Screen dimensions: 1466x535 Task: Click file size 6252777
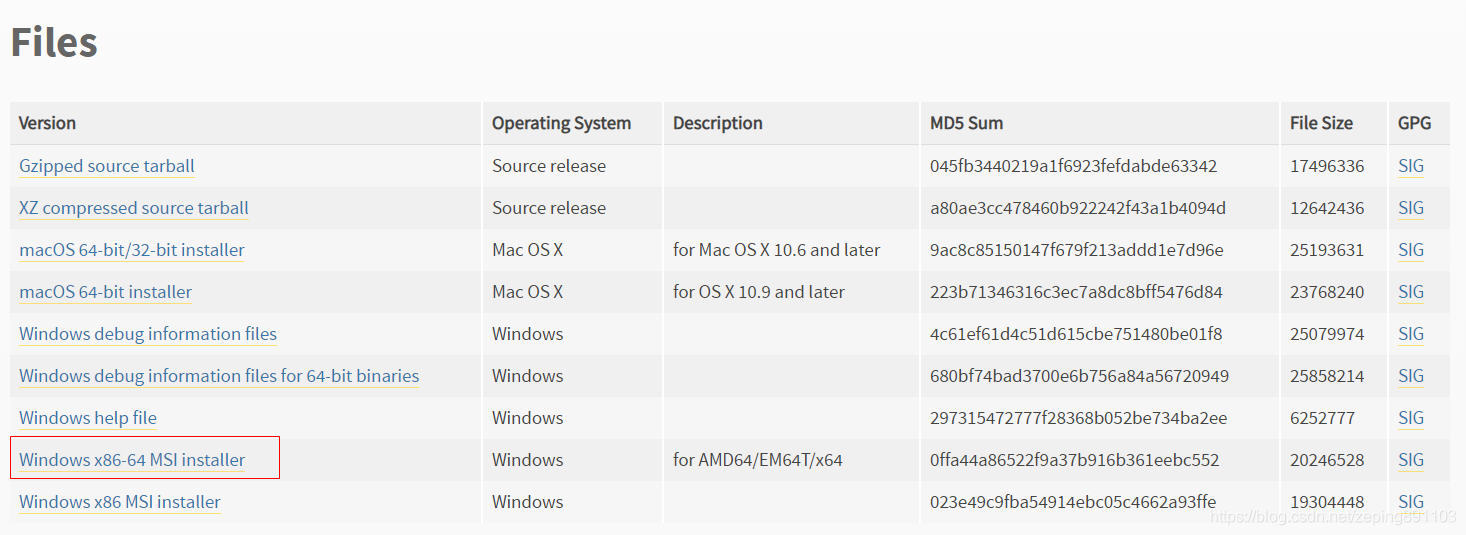(1322, 418)
